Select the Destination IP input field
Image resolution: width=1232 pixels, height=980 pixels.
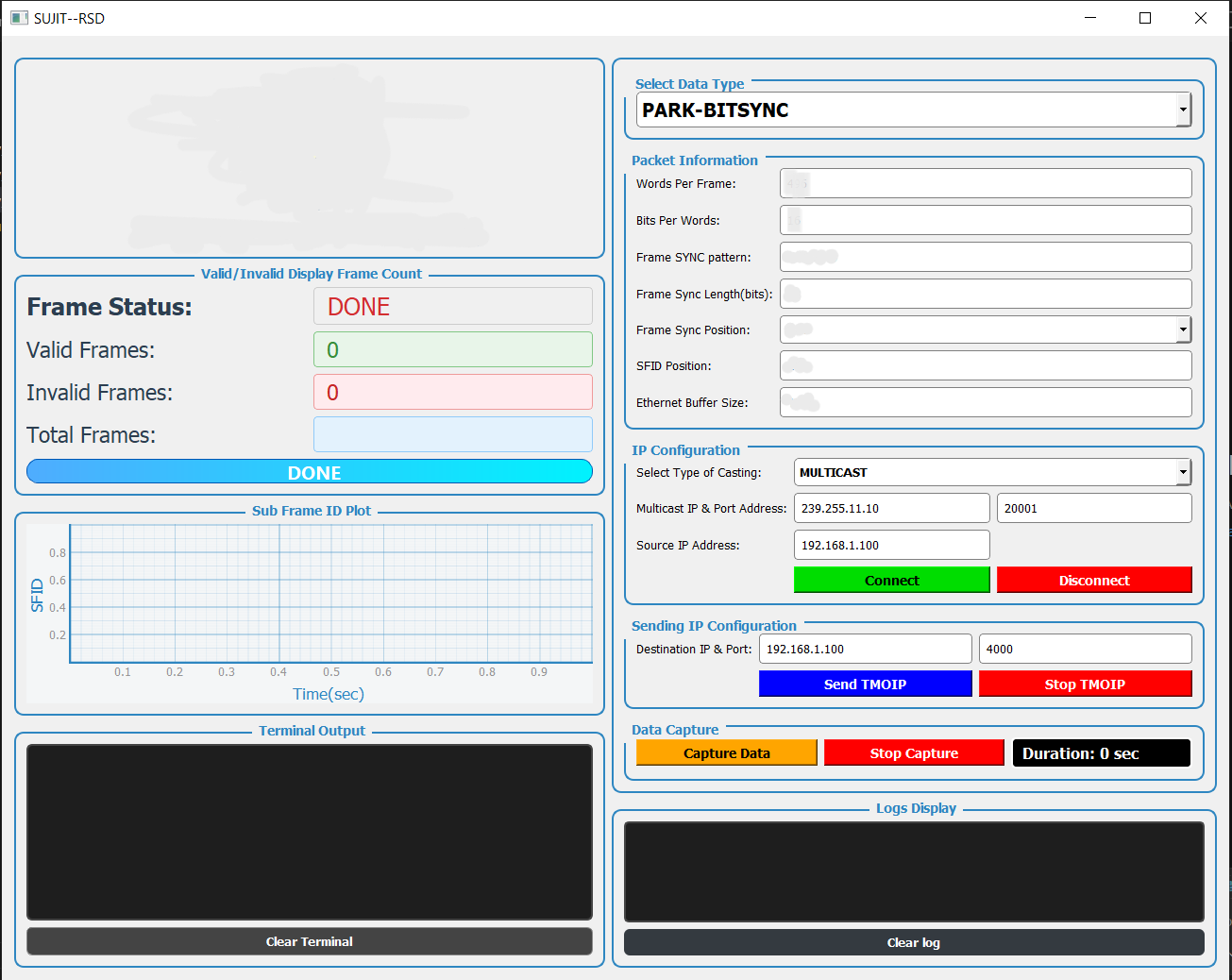865,649
